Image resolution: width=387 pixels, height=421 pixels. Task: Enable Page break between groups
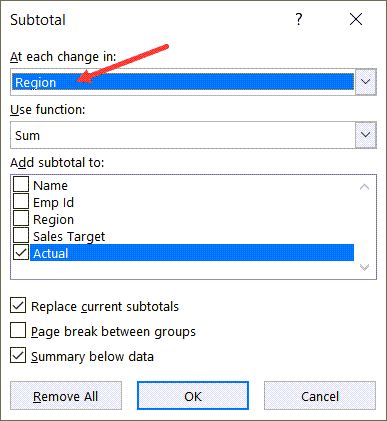coord(18,330)
